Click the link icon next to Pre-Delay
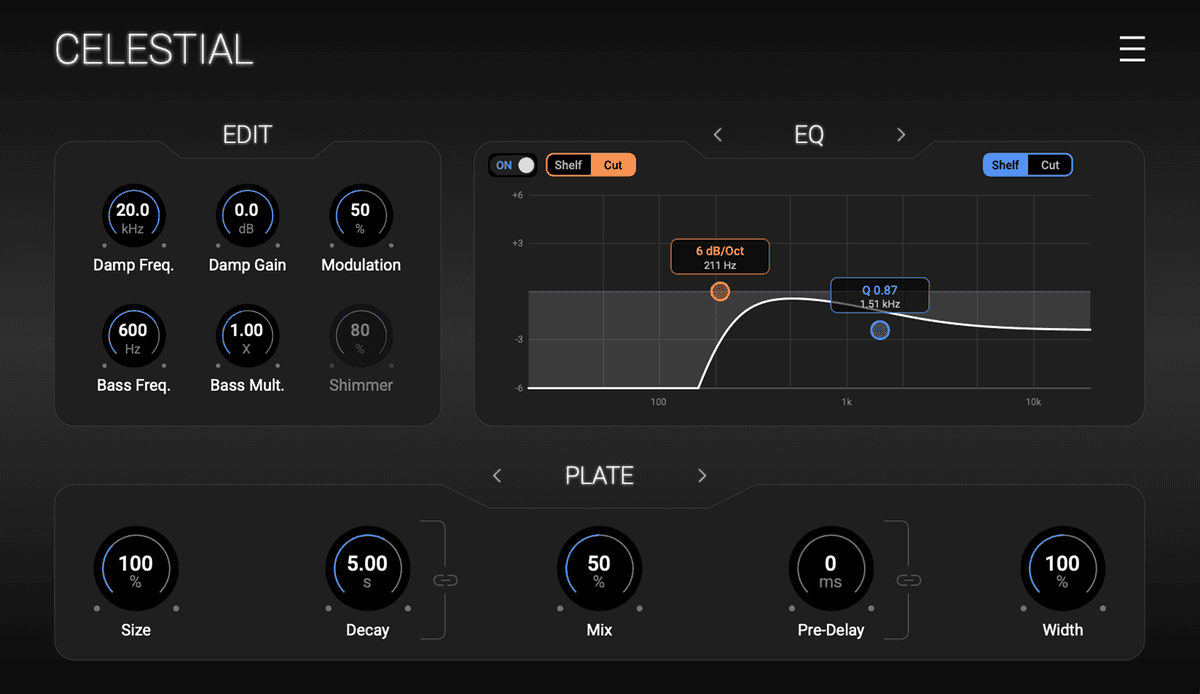Screen dimensions: 1200x694 (908, 580)
